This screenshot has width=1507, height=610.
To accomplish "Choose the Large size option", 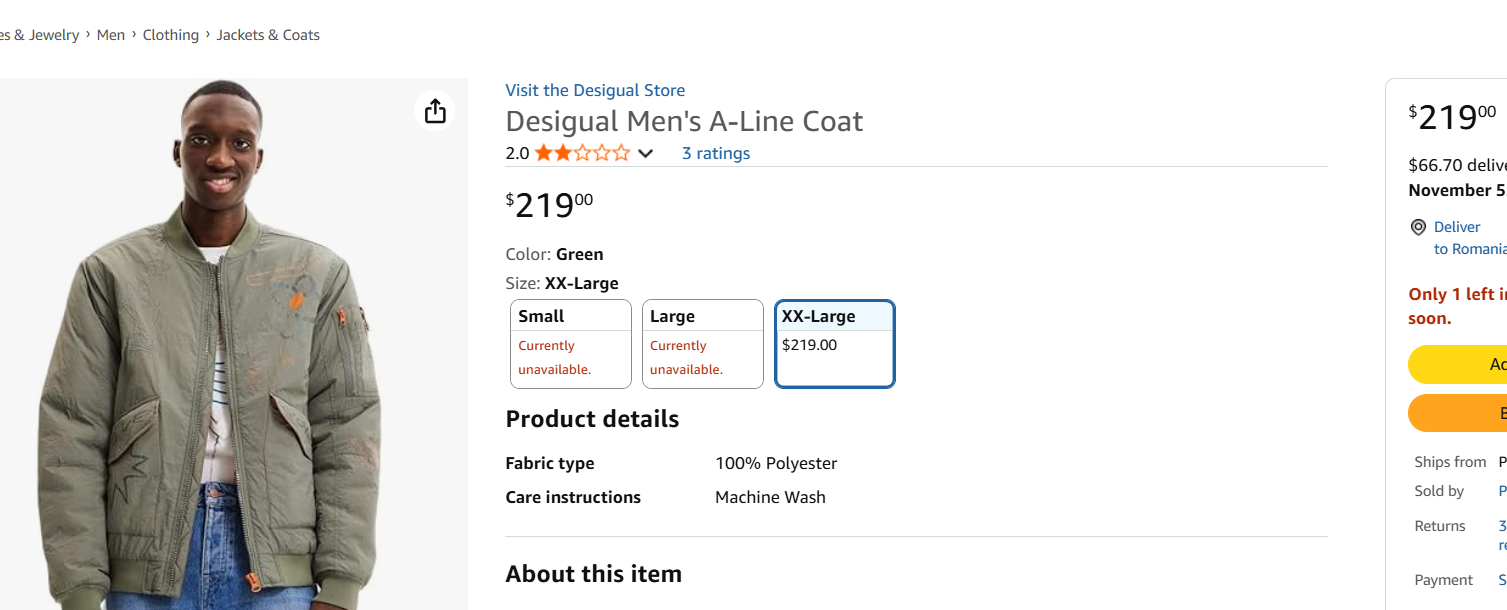I will click(703, 343).
